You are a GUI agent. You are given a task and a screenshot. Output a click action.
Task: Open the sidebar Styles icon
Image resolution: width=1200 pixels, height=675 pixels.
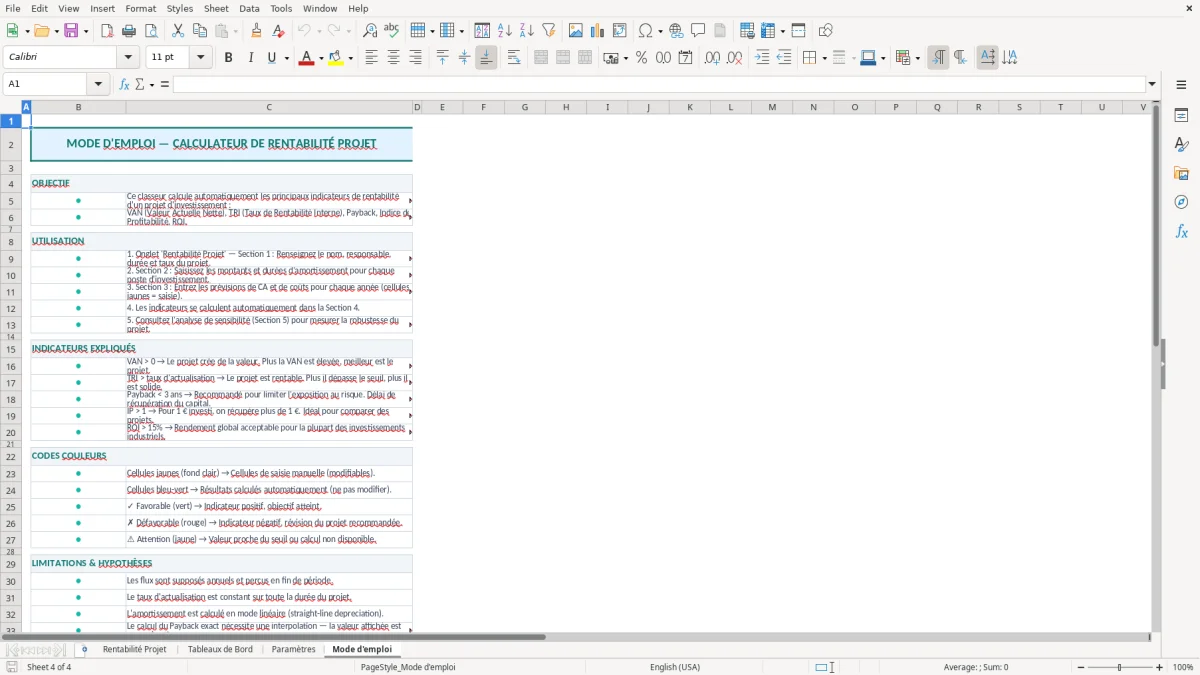point(1181,144)
